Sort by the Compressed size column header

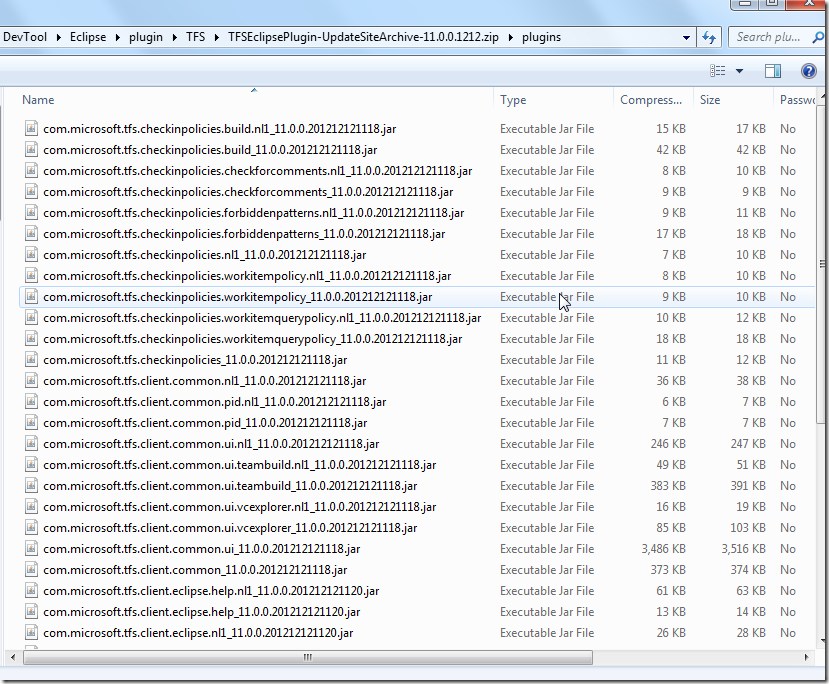click(x=651, y=100)
